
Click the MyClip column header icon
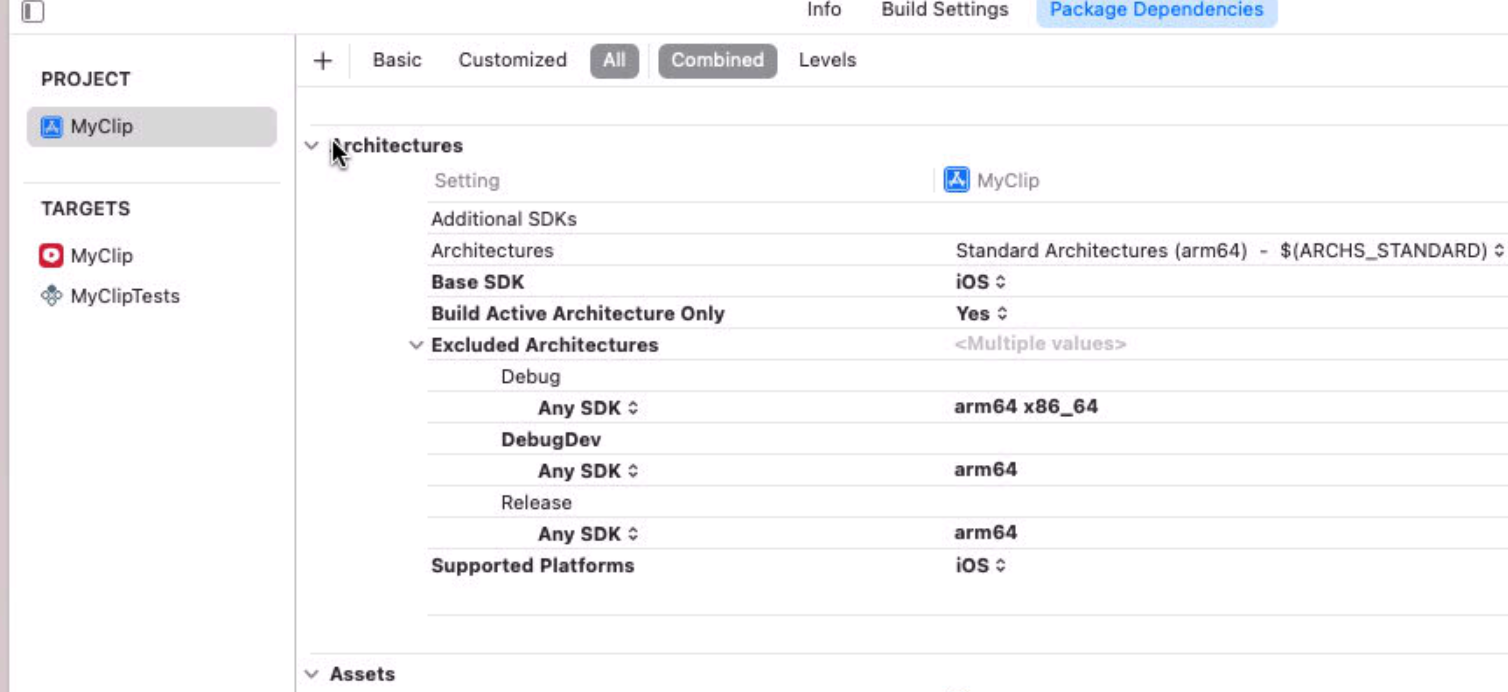(x=956, y=180)
